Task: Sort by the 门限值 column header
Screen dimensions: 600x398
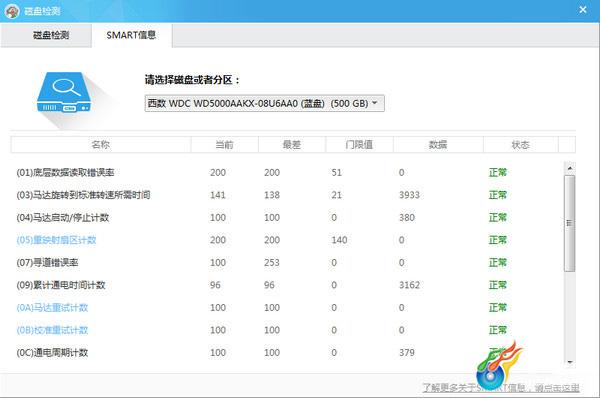Action: [x=359, y=145]
